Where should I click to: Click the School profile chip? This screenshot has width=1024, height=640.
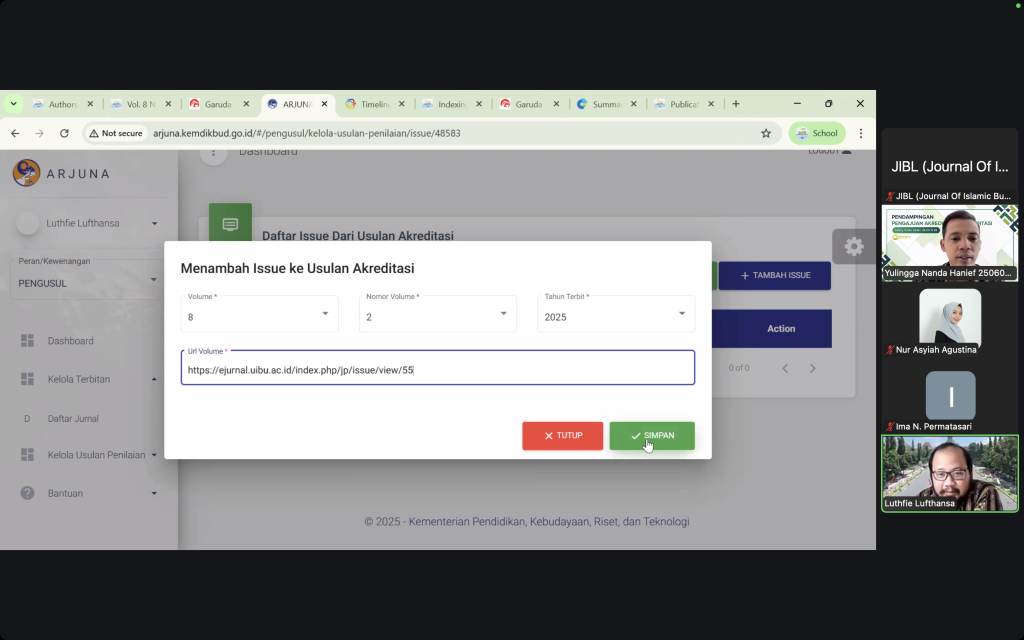click(x=816, y=133)
